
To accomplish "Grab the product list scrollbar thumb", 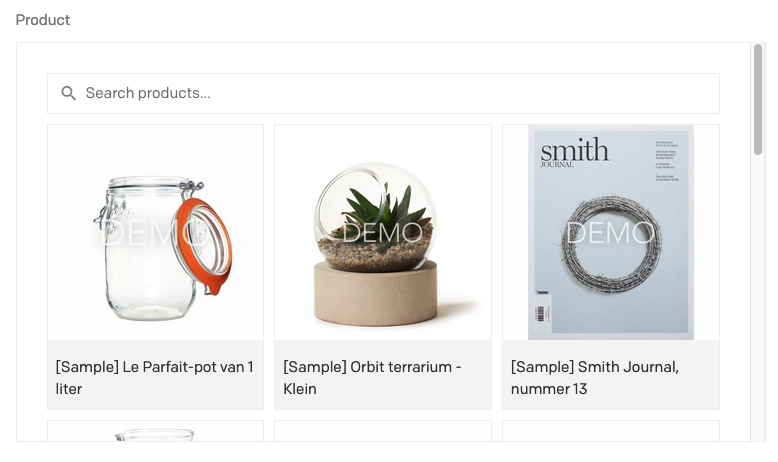I will 758,99.
